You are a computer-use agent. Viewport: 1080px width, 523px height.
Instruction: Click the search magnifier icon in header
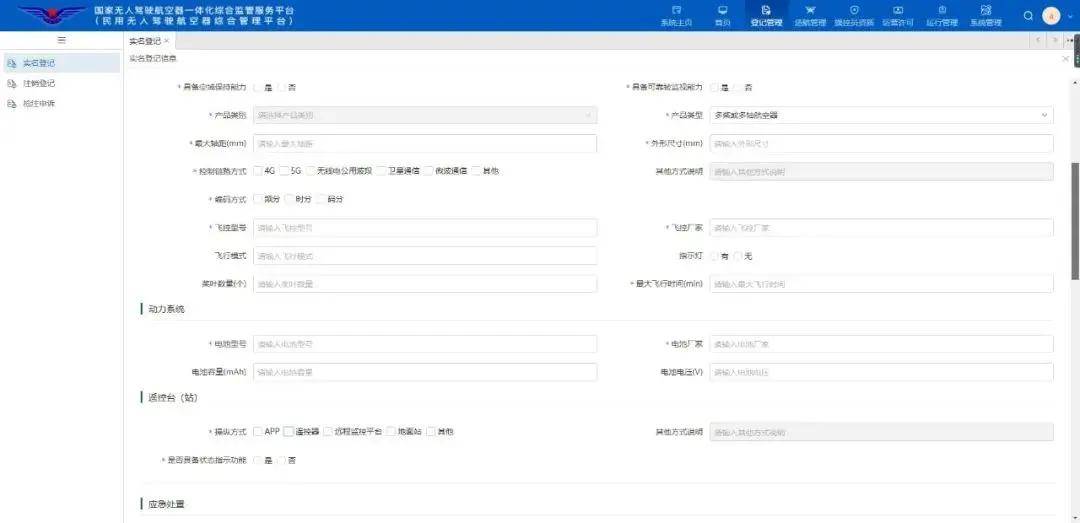pos(1028,15)
